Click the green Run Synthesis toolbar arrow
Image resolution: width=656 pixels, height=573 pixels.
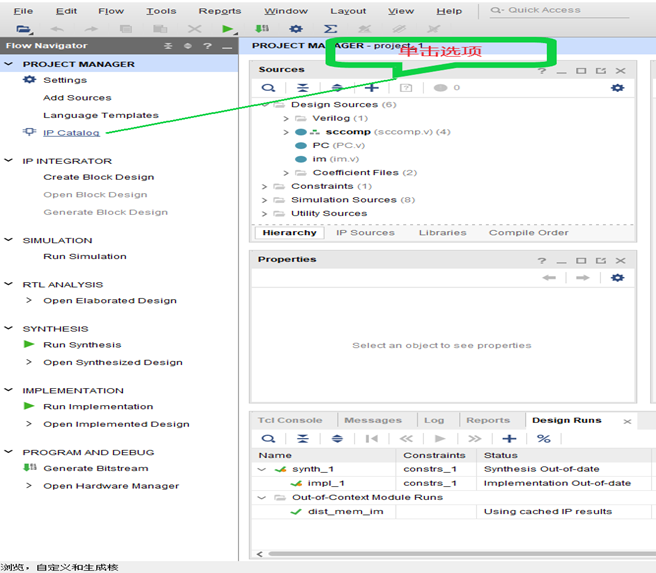pyautogui.click(x=229, y=29)
